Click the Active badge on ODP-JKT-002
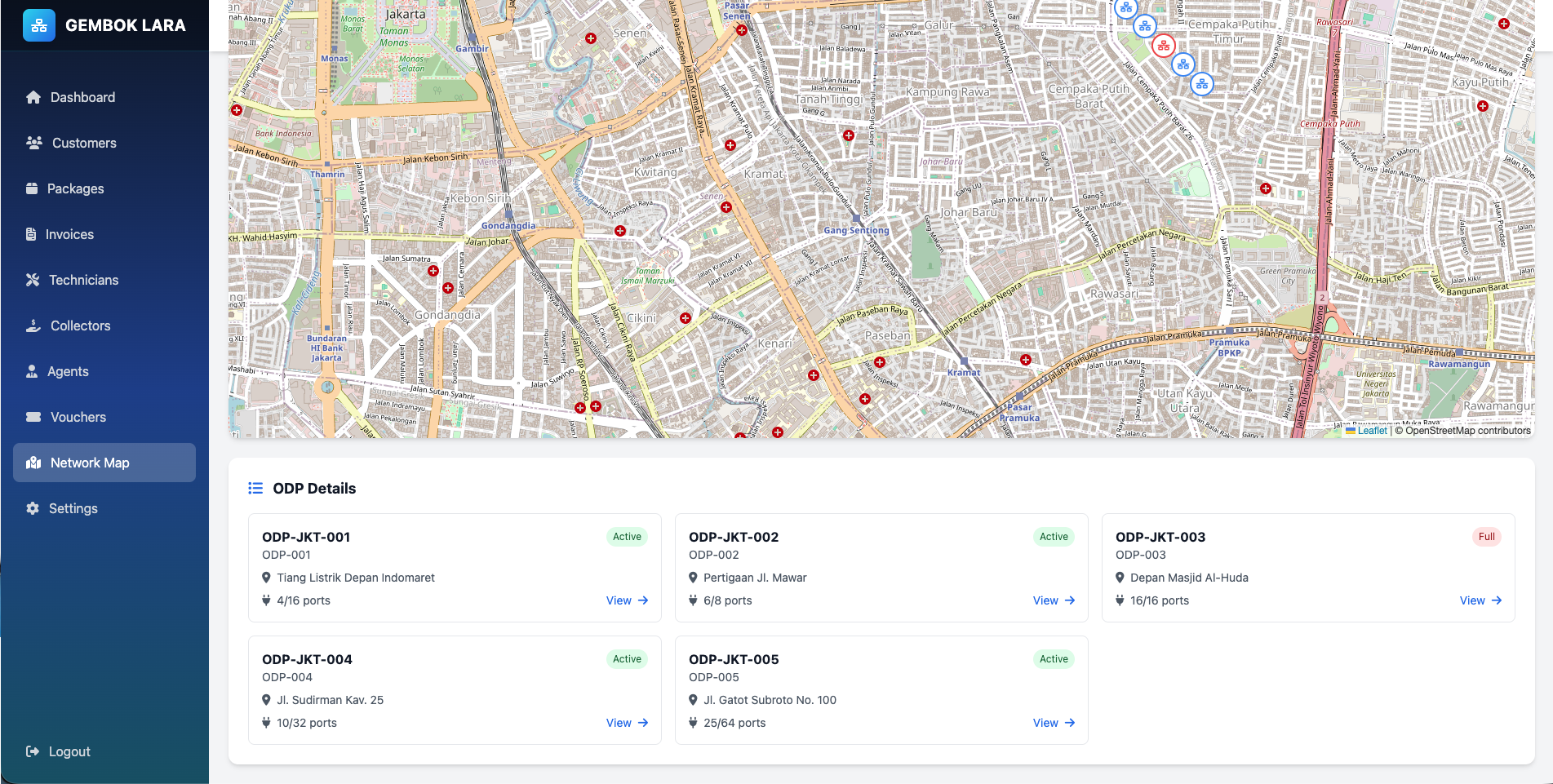The width and height of the screenshot is (1553, 784). tap(1054, 537)
